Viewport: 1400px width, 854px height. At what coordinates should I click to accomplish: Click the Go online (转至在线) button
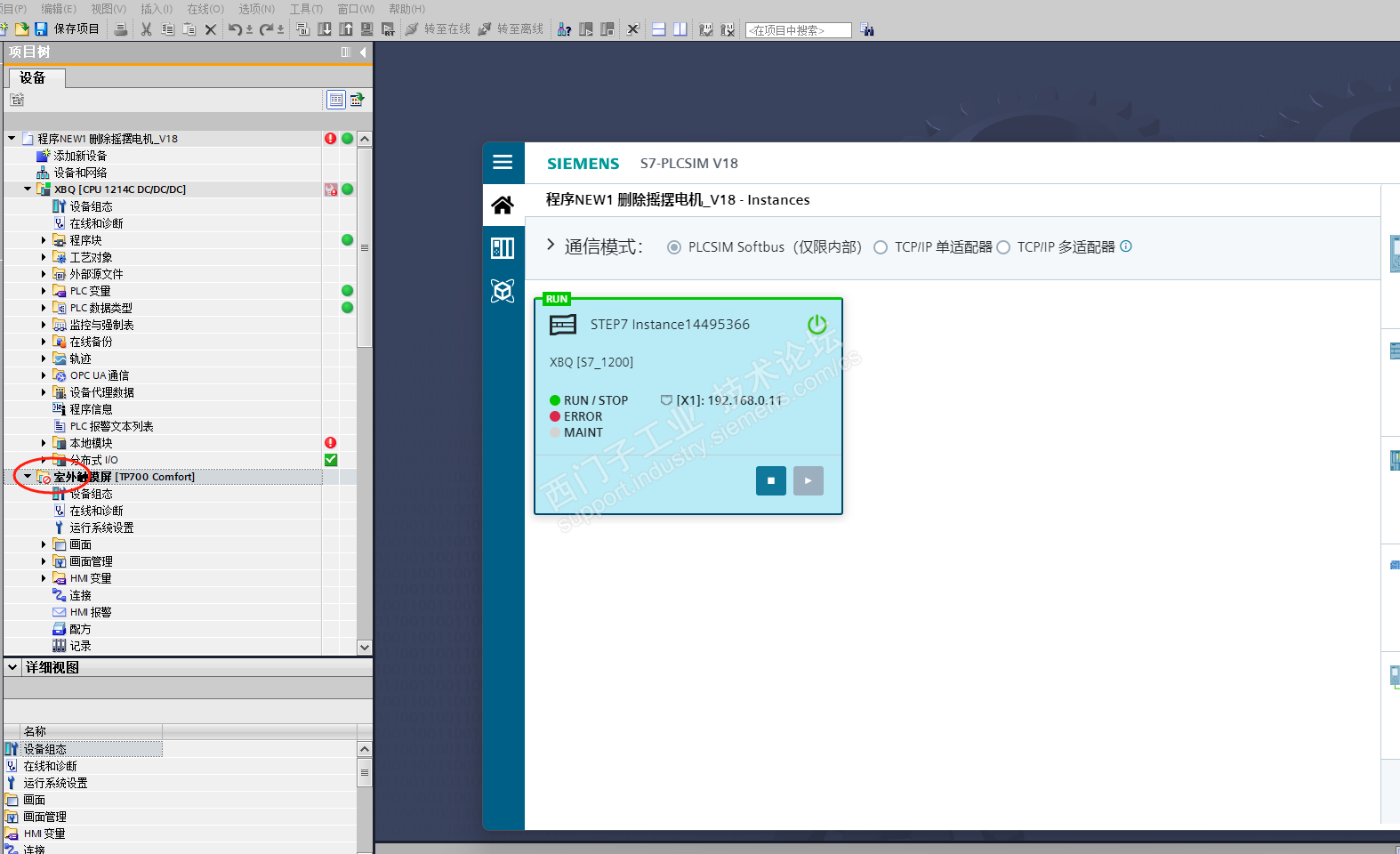pyautogui.click(x=438, y=29)
